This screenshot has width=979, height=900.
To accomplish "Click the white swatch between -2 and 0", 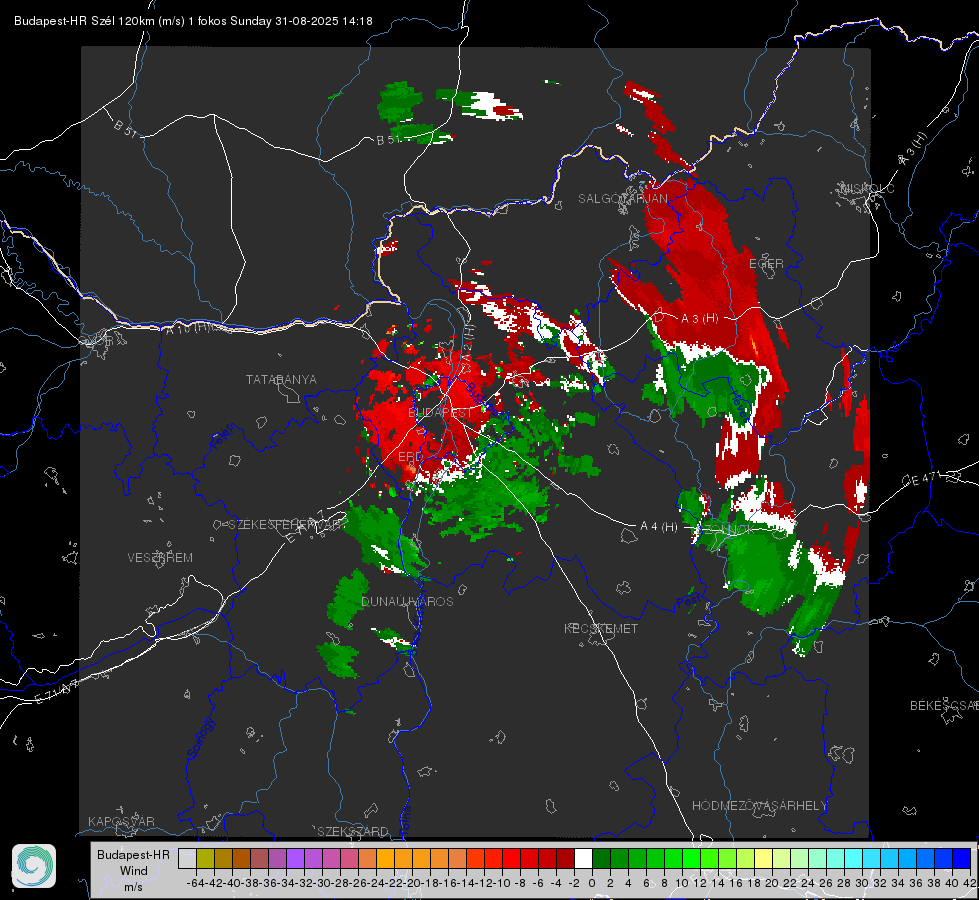I will coord(583,858).
